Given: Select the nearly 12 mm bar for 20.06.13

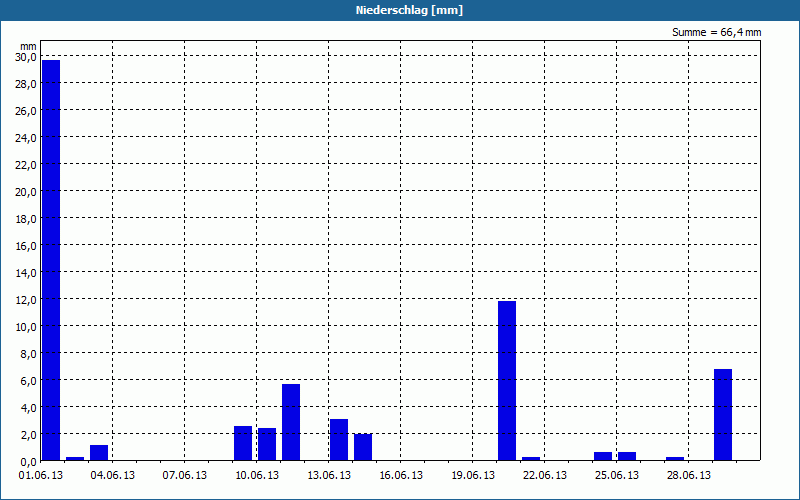Looking at the screenshot, I should click(x=507, y=381).
